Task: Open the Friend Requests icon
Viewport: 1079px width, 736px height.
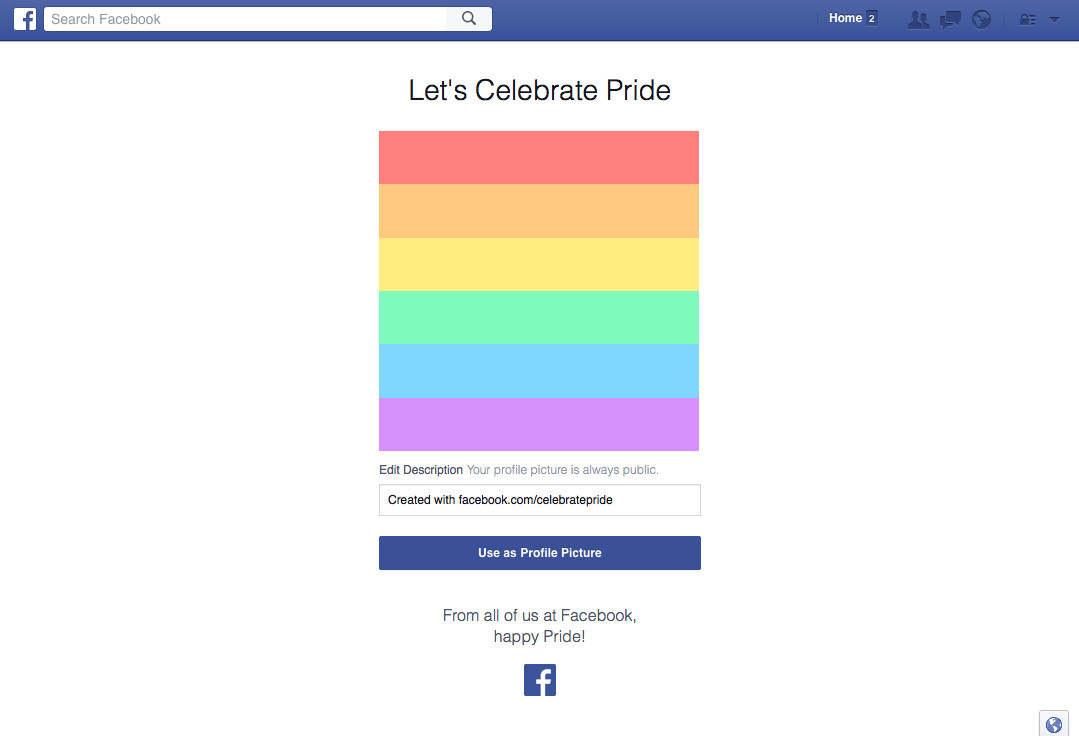Action: click(x=919, y=19)
